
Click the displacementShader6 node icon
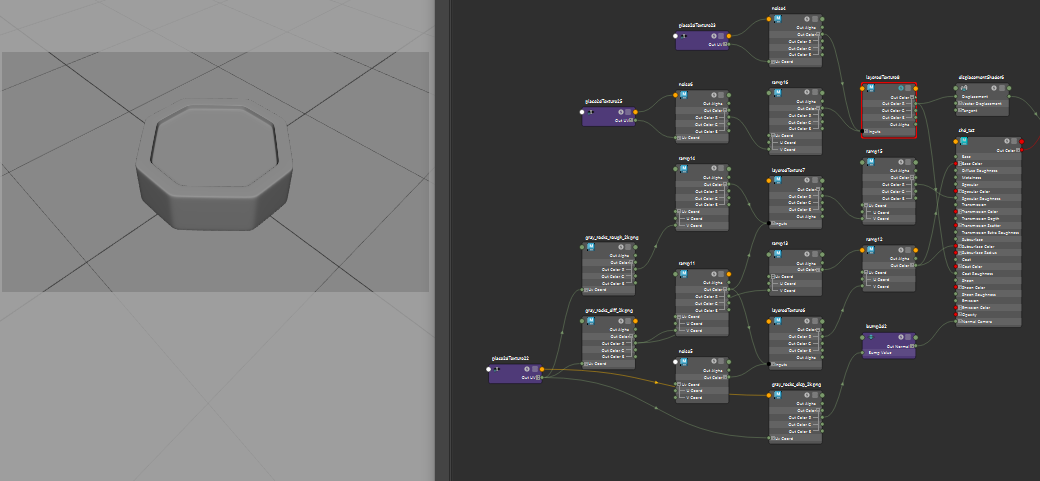964,87
